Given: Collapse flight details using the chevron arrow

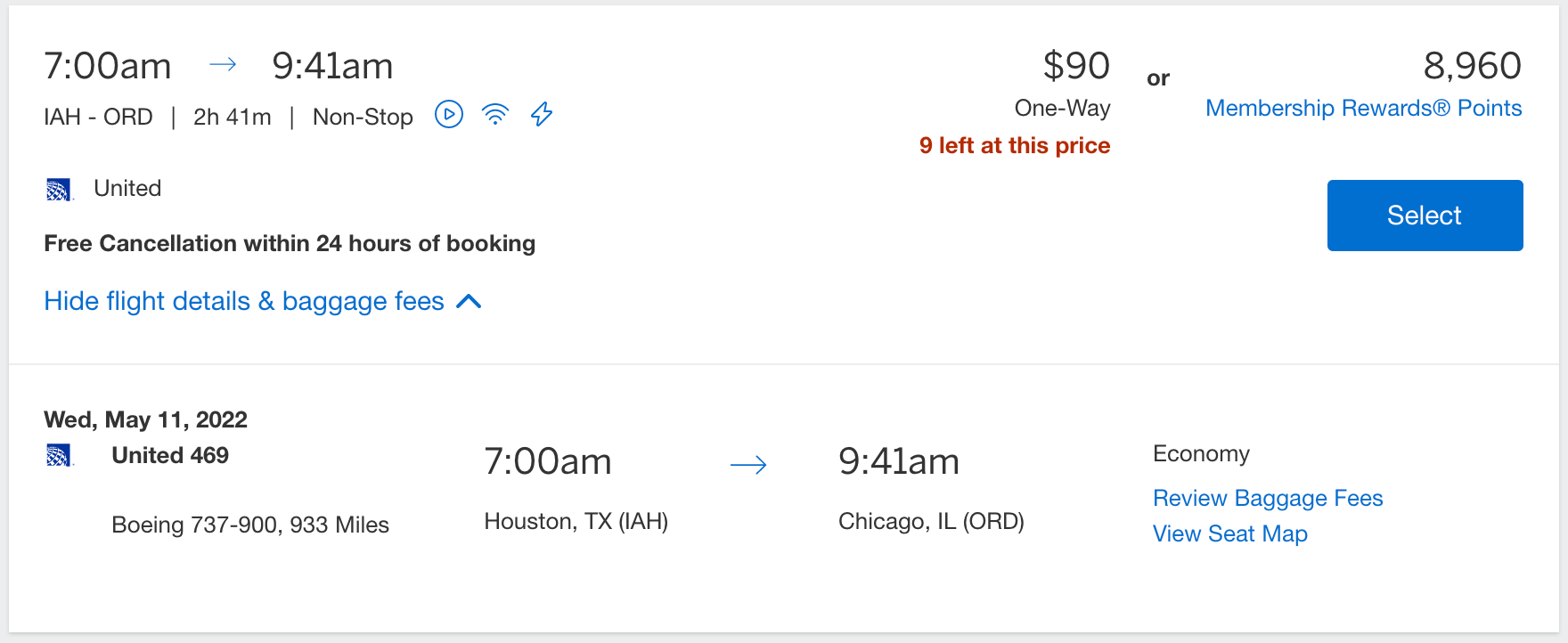Looking at the screenshot, I should (470, 302).
